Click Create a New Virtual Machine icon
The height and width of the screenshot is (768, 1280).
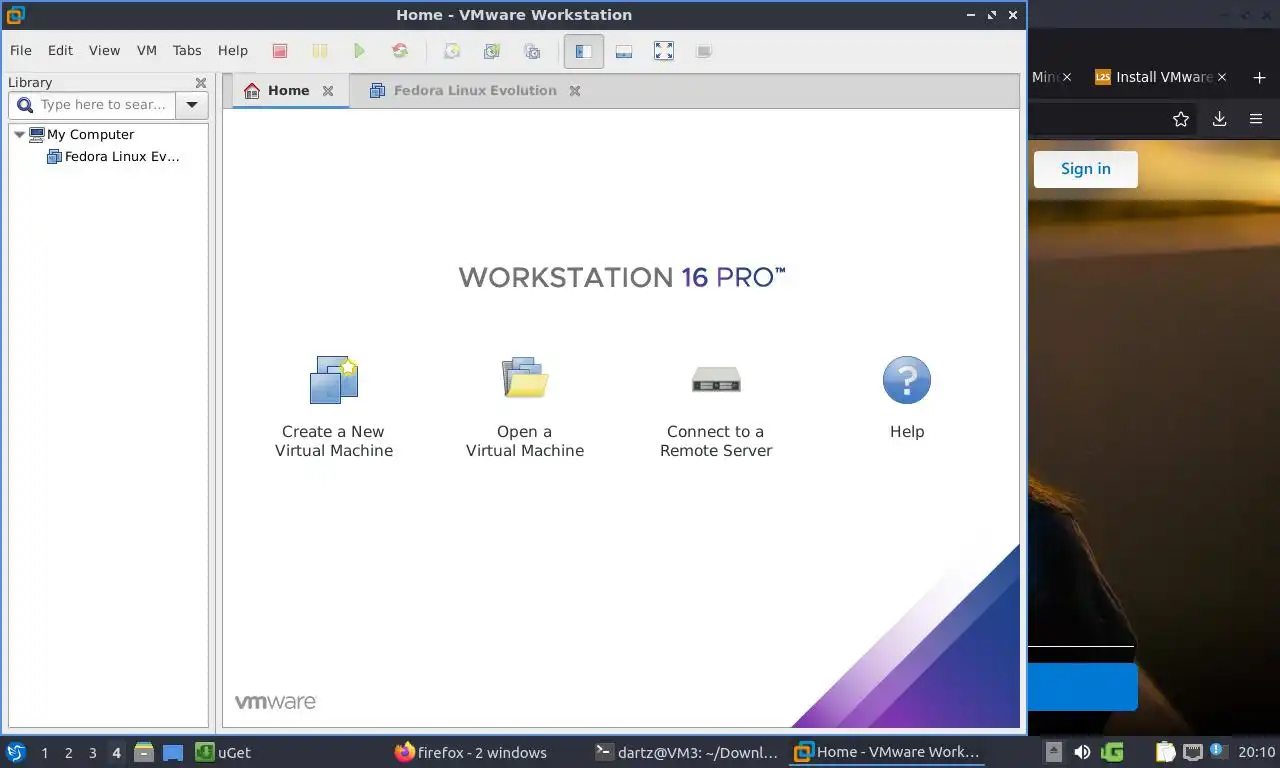click(x=334, y=380)
